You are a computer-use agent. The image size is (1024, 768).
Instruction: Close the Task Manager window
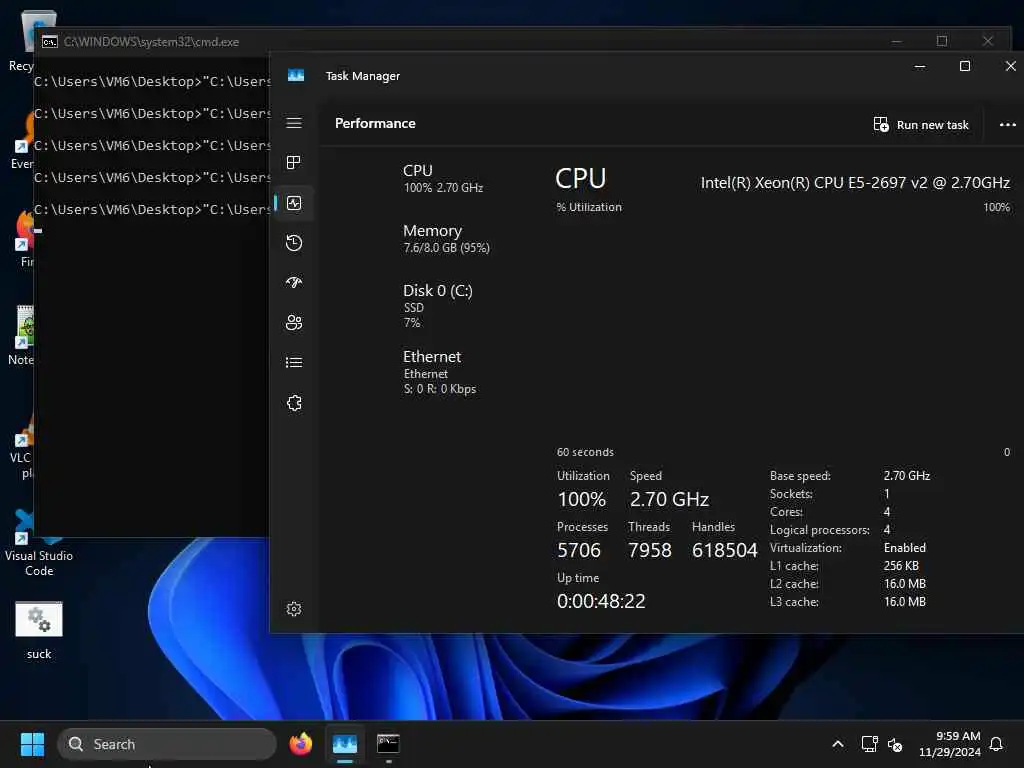pyautogui.click(x=1010, y=67)
